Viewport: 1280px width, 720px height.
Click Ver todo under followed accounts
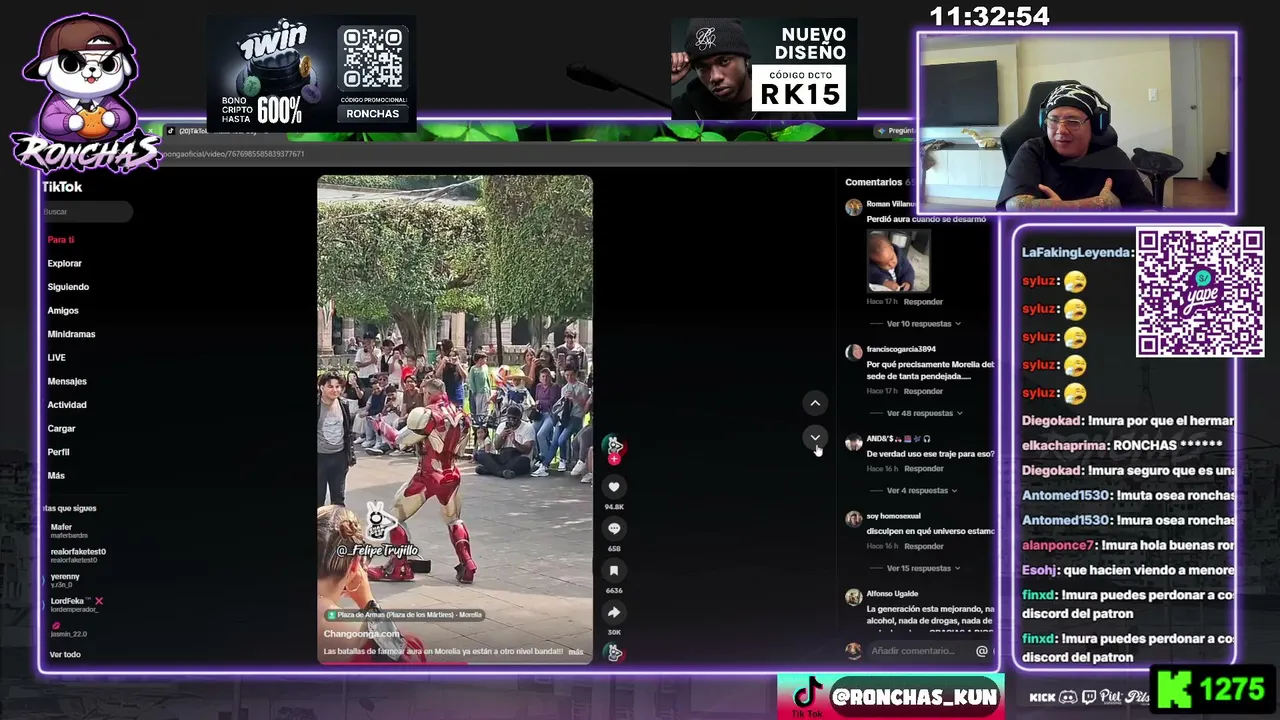[x=65, y=654]
